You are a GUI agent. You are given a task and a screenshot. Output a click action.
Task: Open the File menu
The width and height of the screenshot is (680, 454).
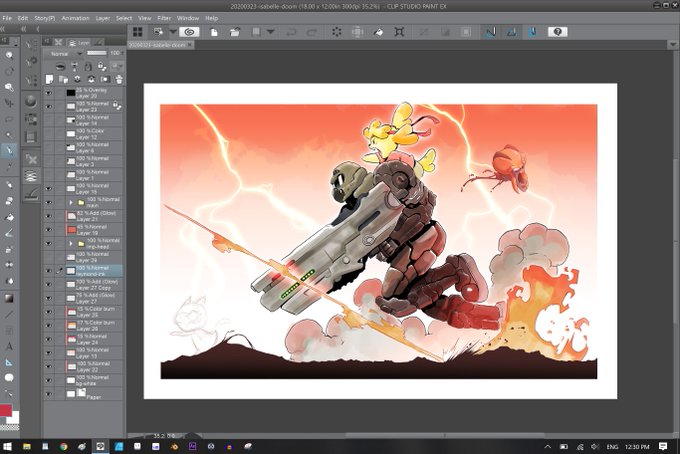click(x=7, y=18)
